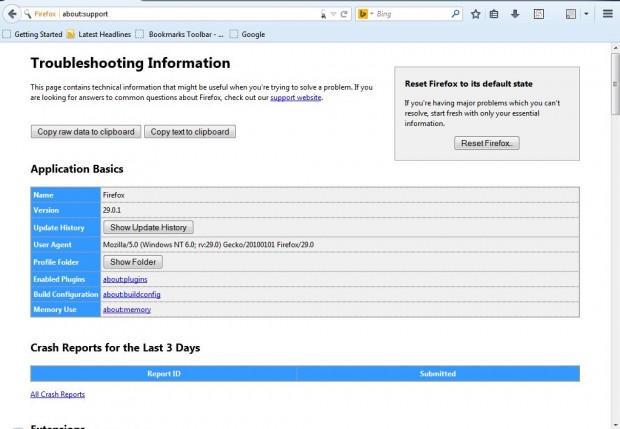Screen dimensions: 620x429
Task: Click the Application Basics heading
Action: coord(77,169)
